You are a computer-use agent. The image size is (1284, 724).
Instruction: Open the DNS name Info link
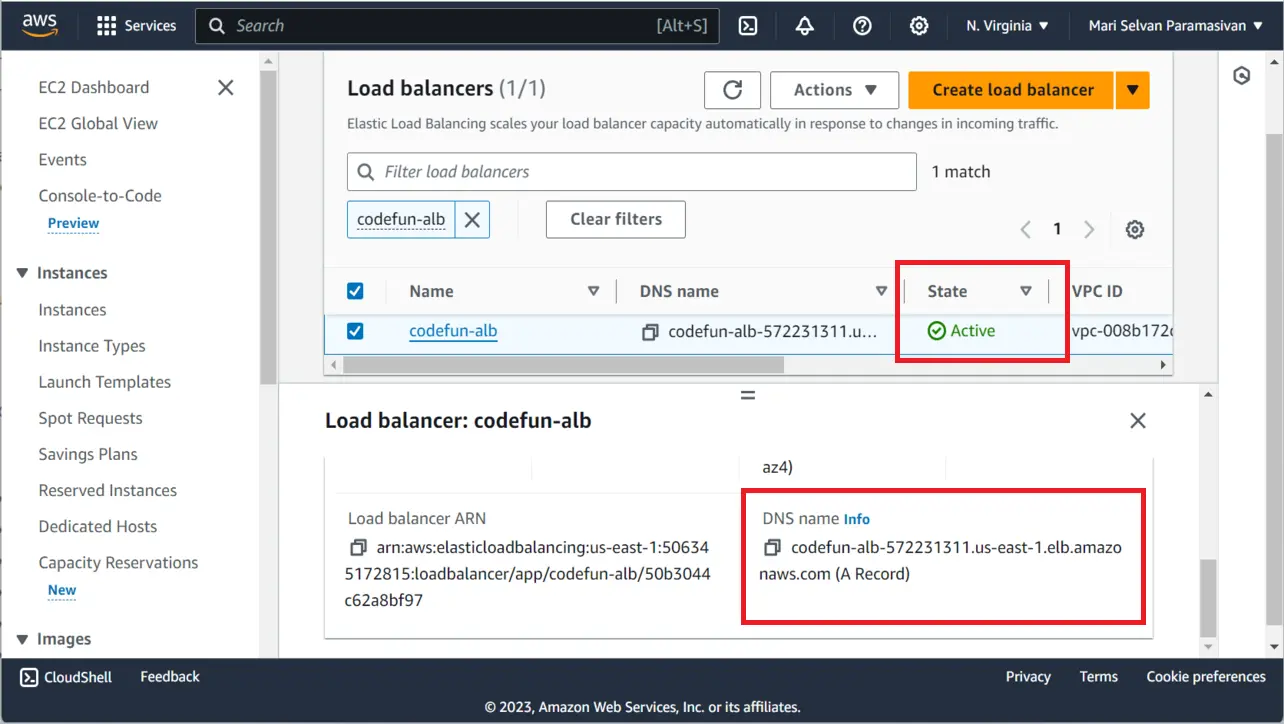click(x=857, y=519)
